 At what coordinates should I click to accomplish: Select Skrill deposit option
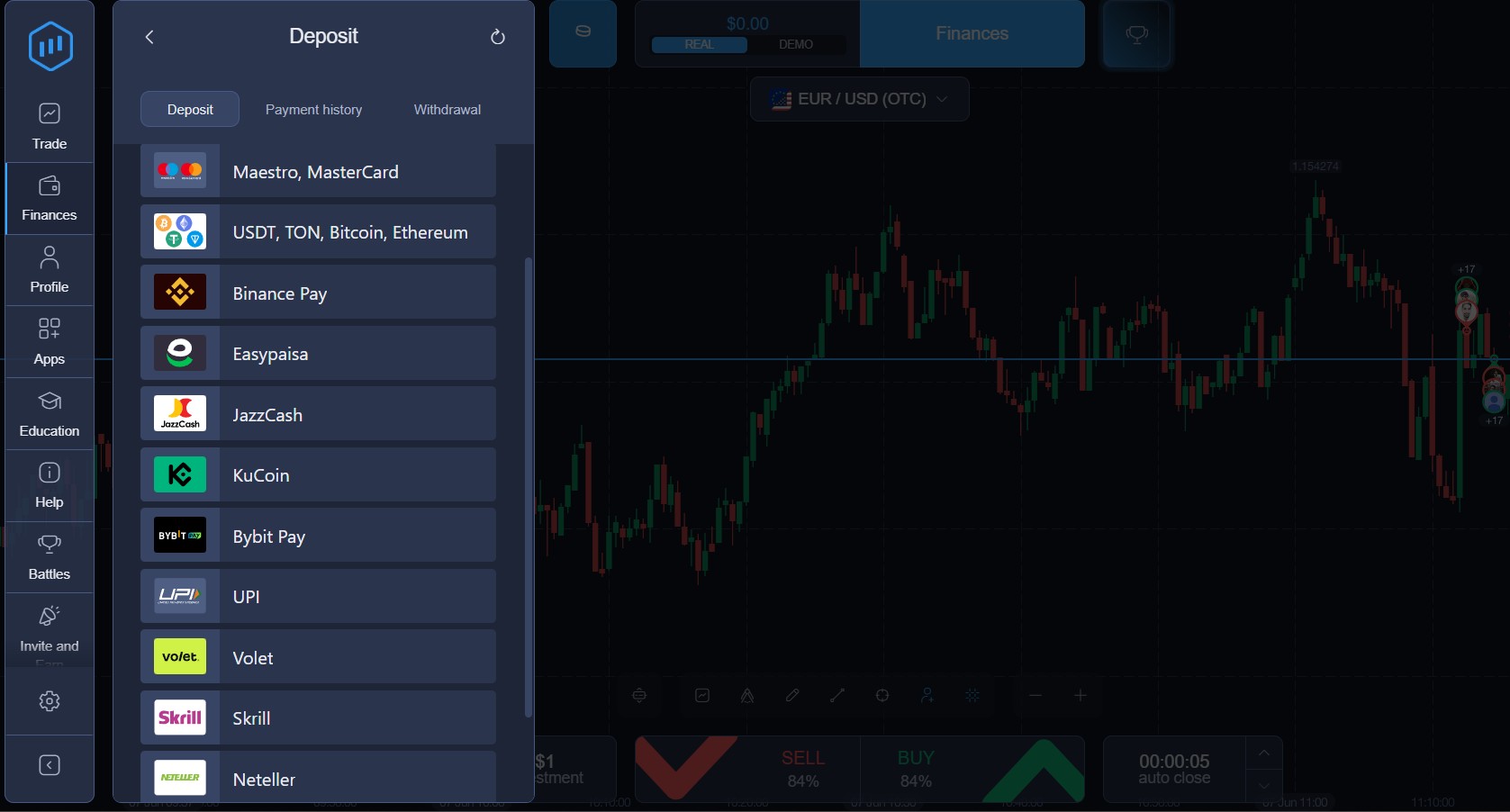[318, 718]
